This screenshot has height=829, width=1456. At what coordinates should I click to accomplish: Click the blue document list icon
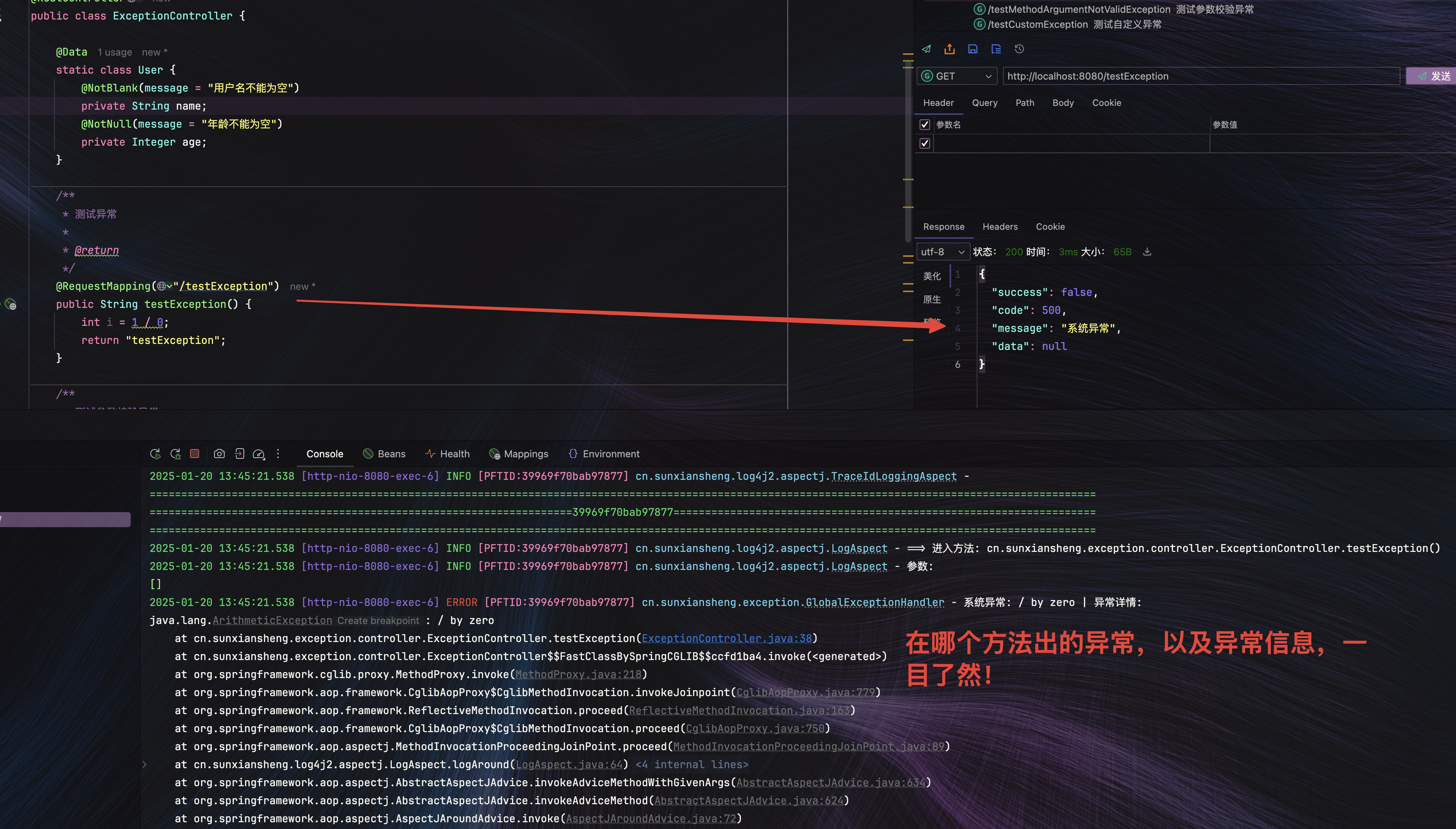click(x=996, y=49)
